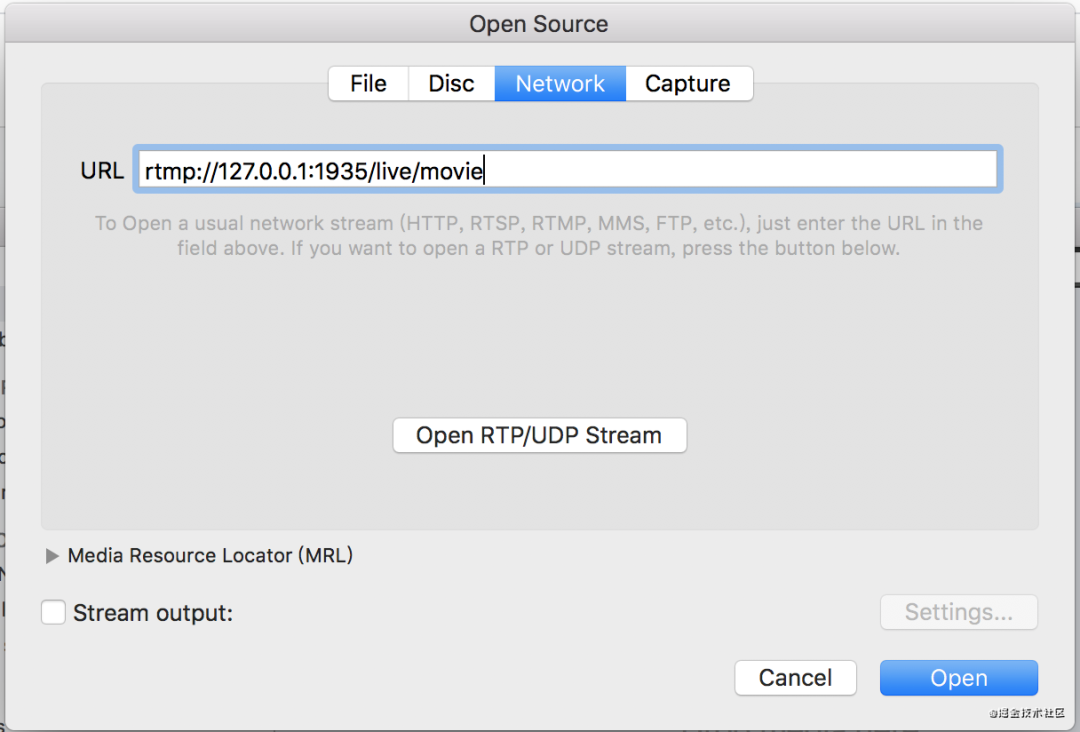Viewport: 1080px width, 732px height.
Task: Enable the Stream output checkbox
Action: [x=54, y=612]
